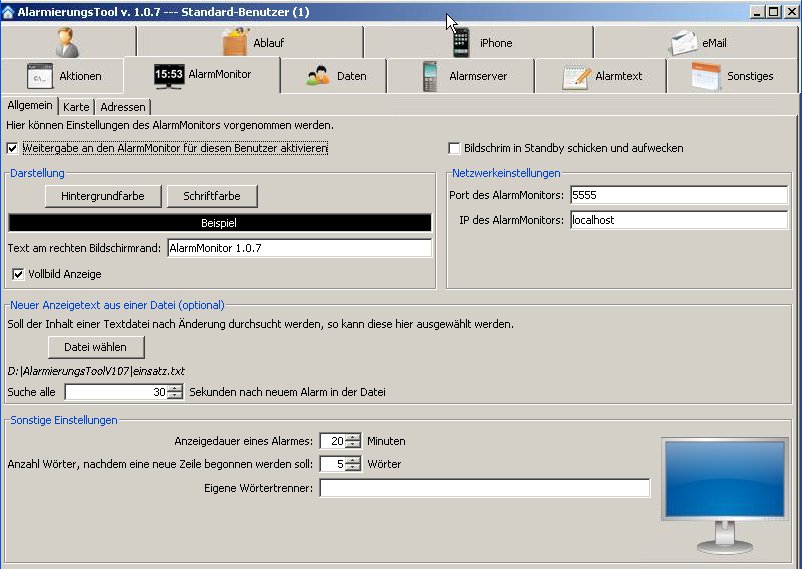Click the Daten people icon

[318, 76]
